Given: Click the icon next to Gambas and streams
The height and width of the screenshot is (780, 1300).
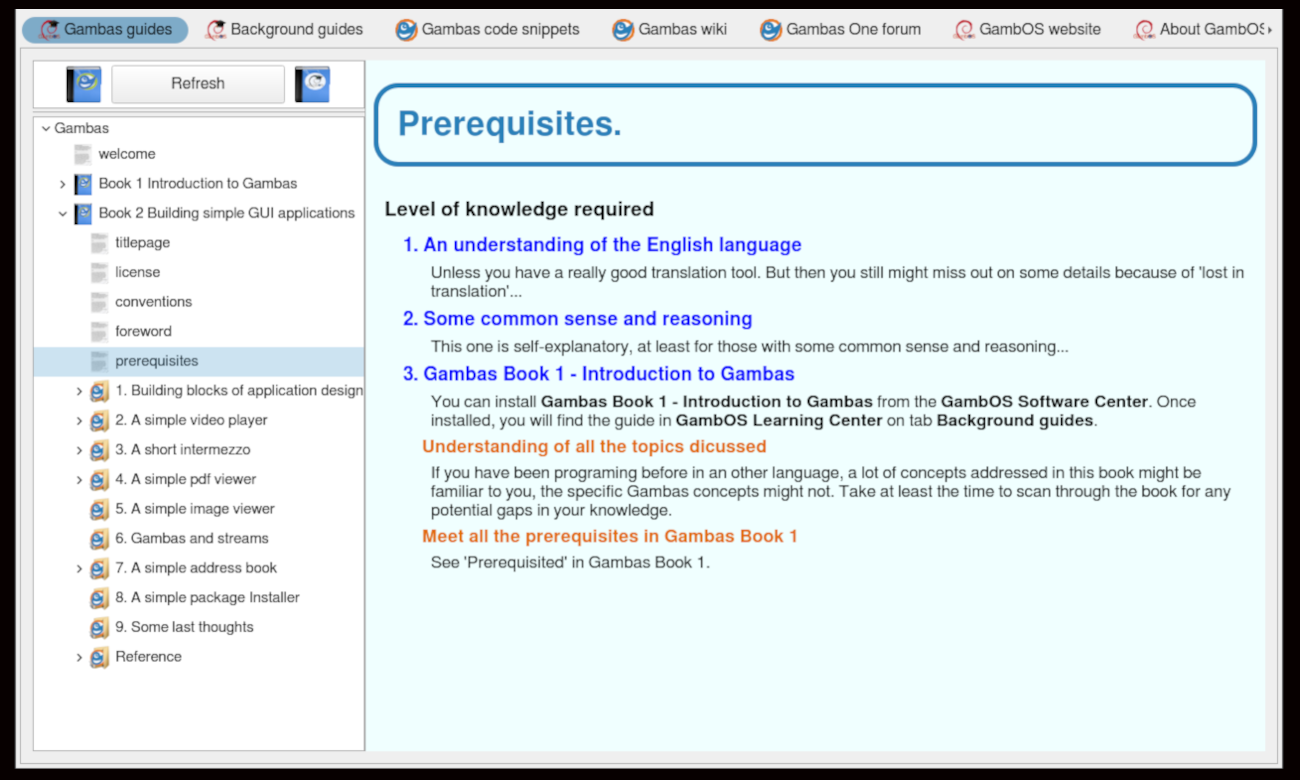Looking at the screenshot, I should (99, 538).
